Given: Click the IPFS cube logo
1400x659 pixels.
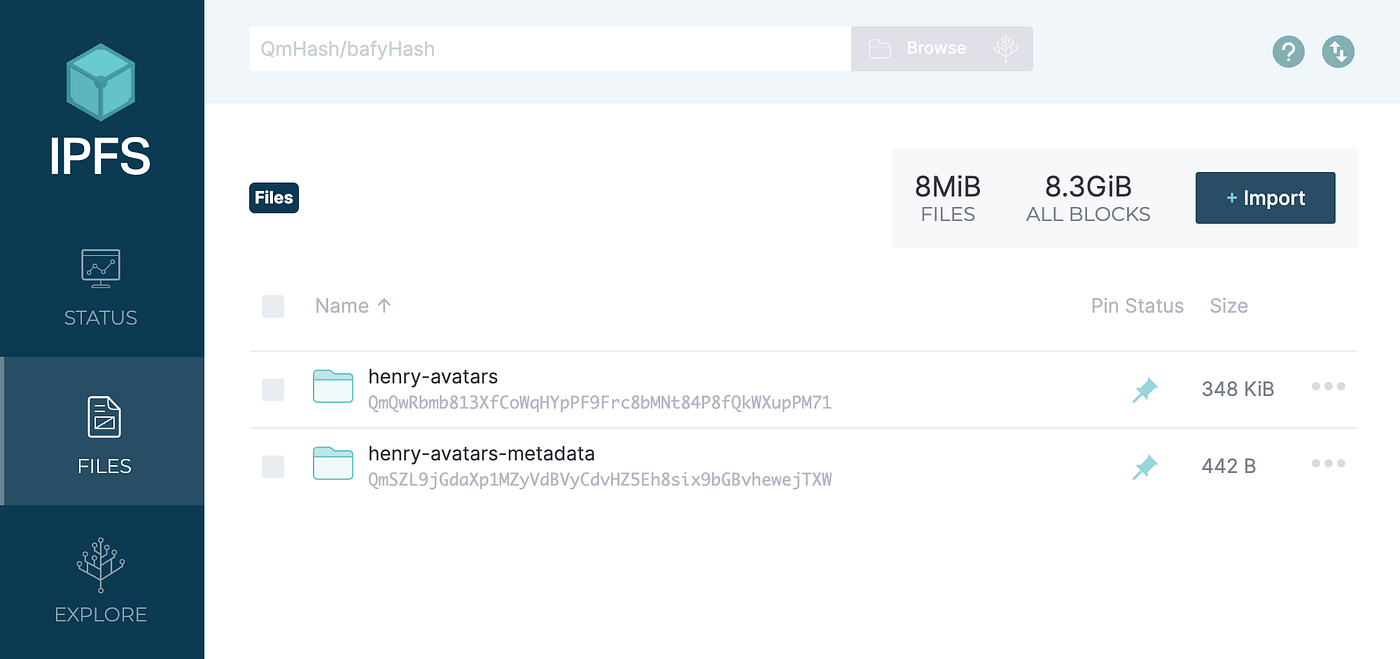Looking at the screenshot, I should [101, 82].
